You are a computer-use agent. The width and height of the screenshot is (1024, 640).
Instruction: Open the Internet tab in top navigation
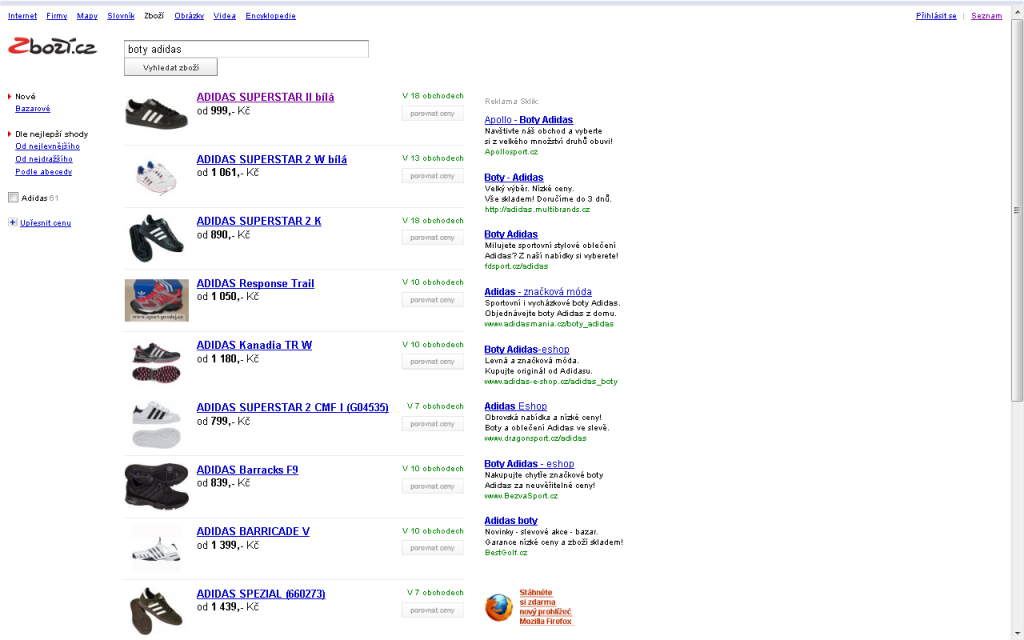click(x=22, y=16)
